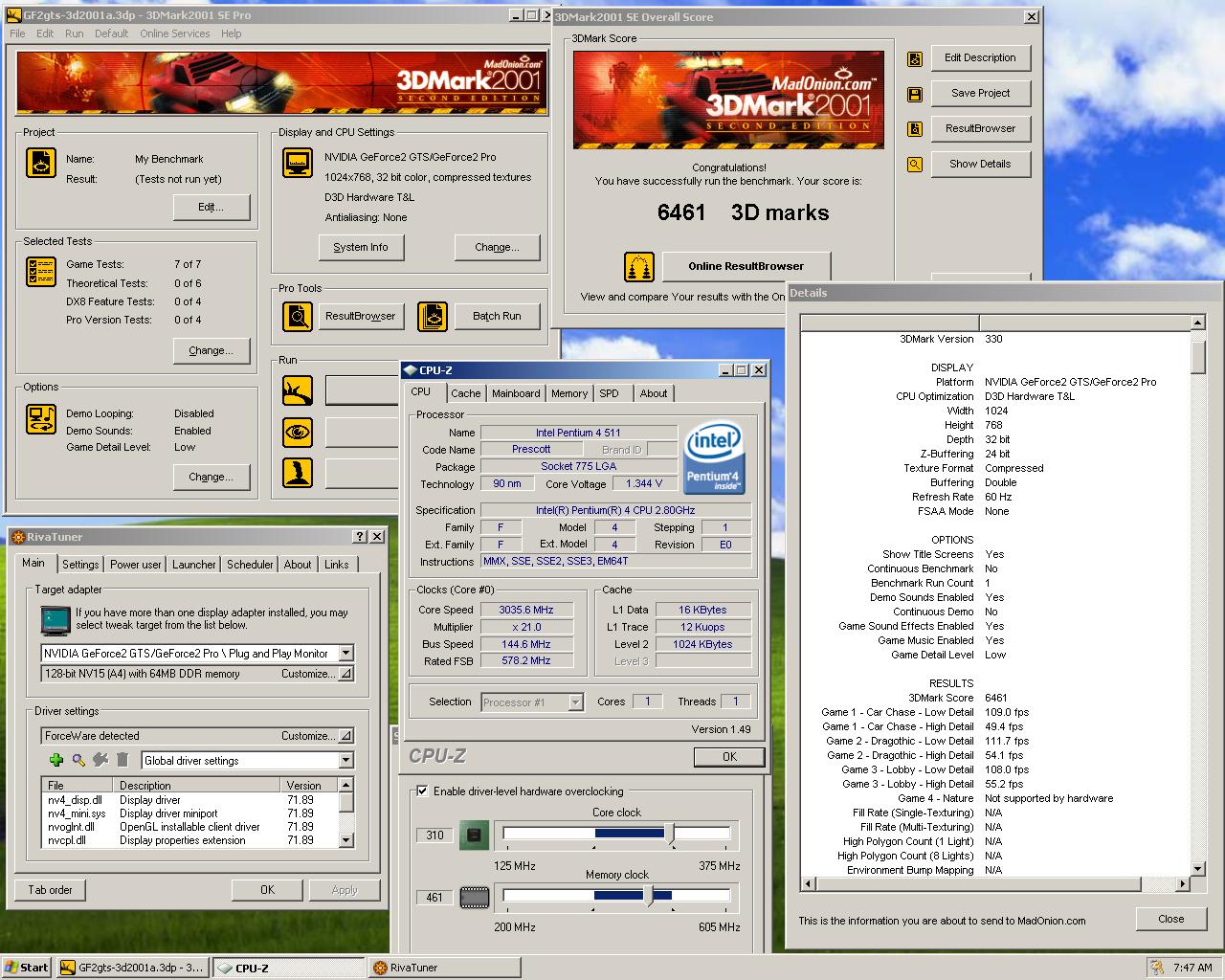Image resolution: width=1225 pixels, height=980 pixels.
Task: Open the CPU-Z Processor #1 selection dropdown
Action: click(x=575, y=702)
